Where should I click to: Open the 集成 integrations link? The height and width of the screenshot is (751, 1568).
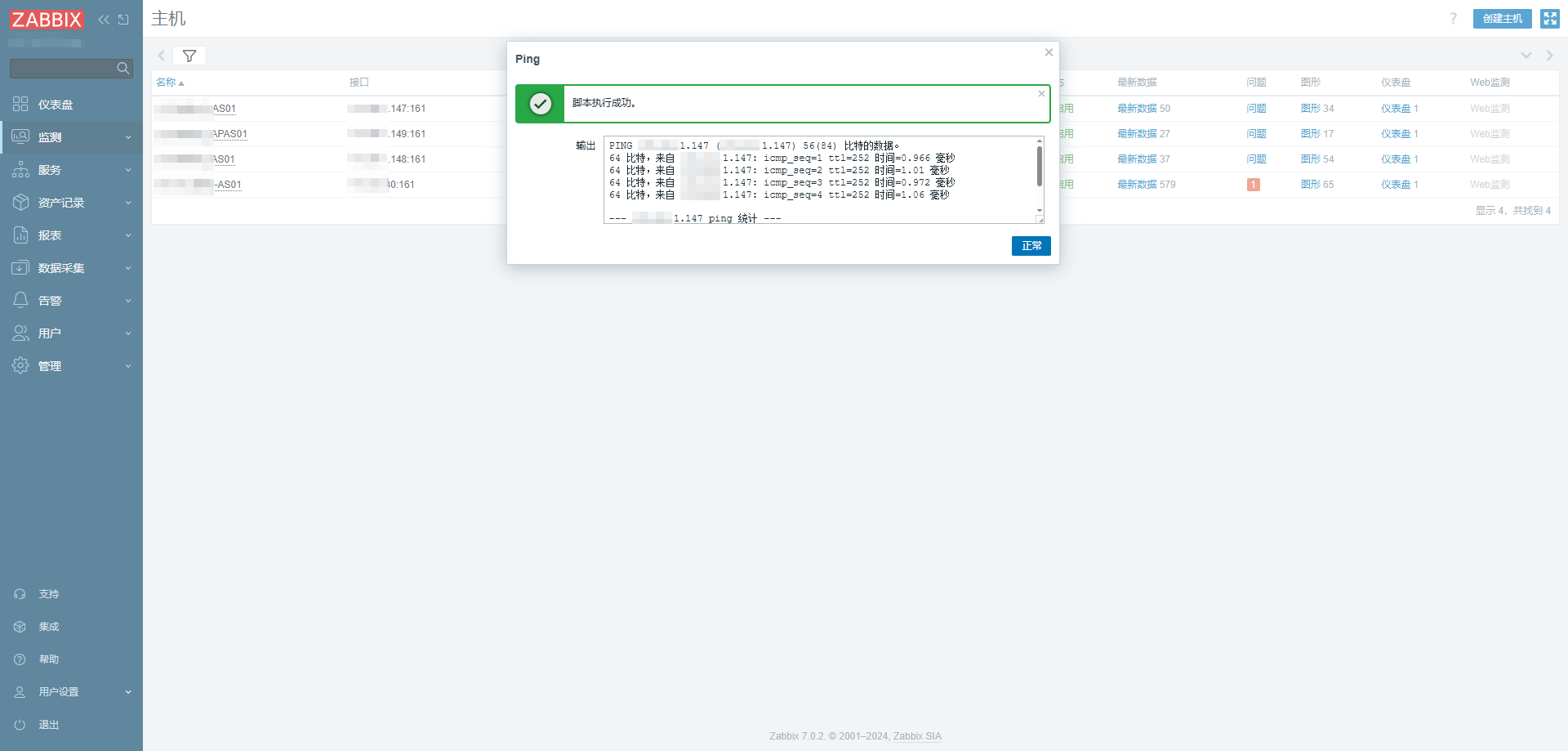pos(48,627)
